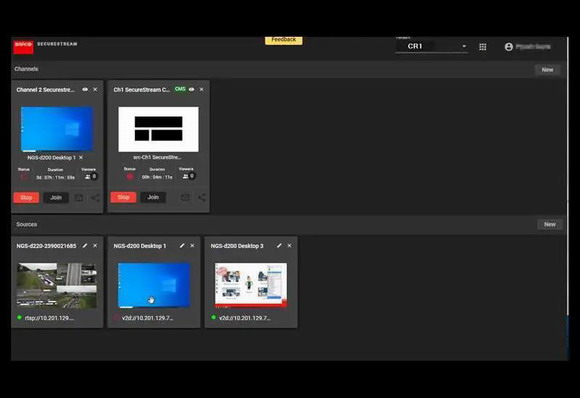The height and width of the screenshot is (398, 580).
Task: Share the Channel 2 Securestream channel
Action: tap(95, 198)
